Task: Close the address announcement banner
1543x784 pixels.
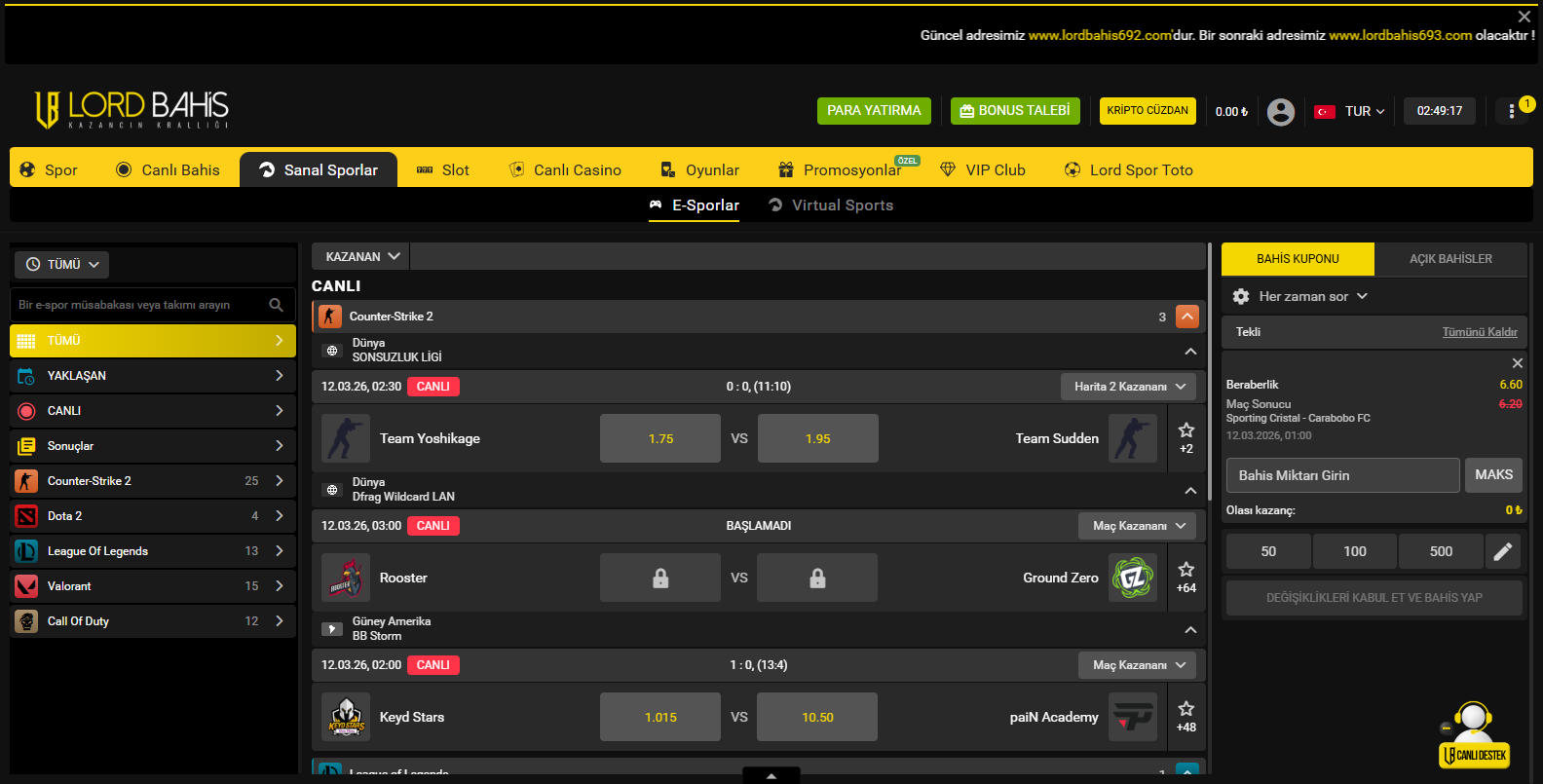Action: point(1524,17)
